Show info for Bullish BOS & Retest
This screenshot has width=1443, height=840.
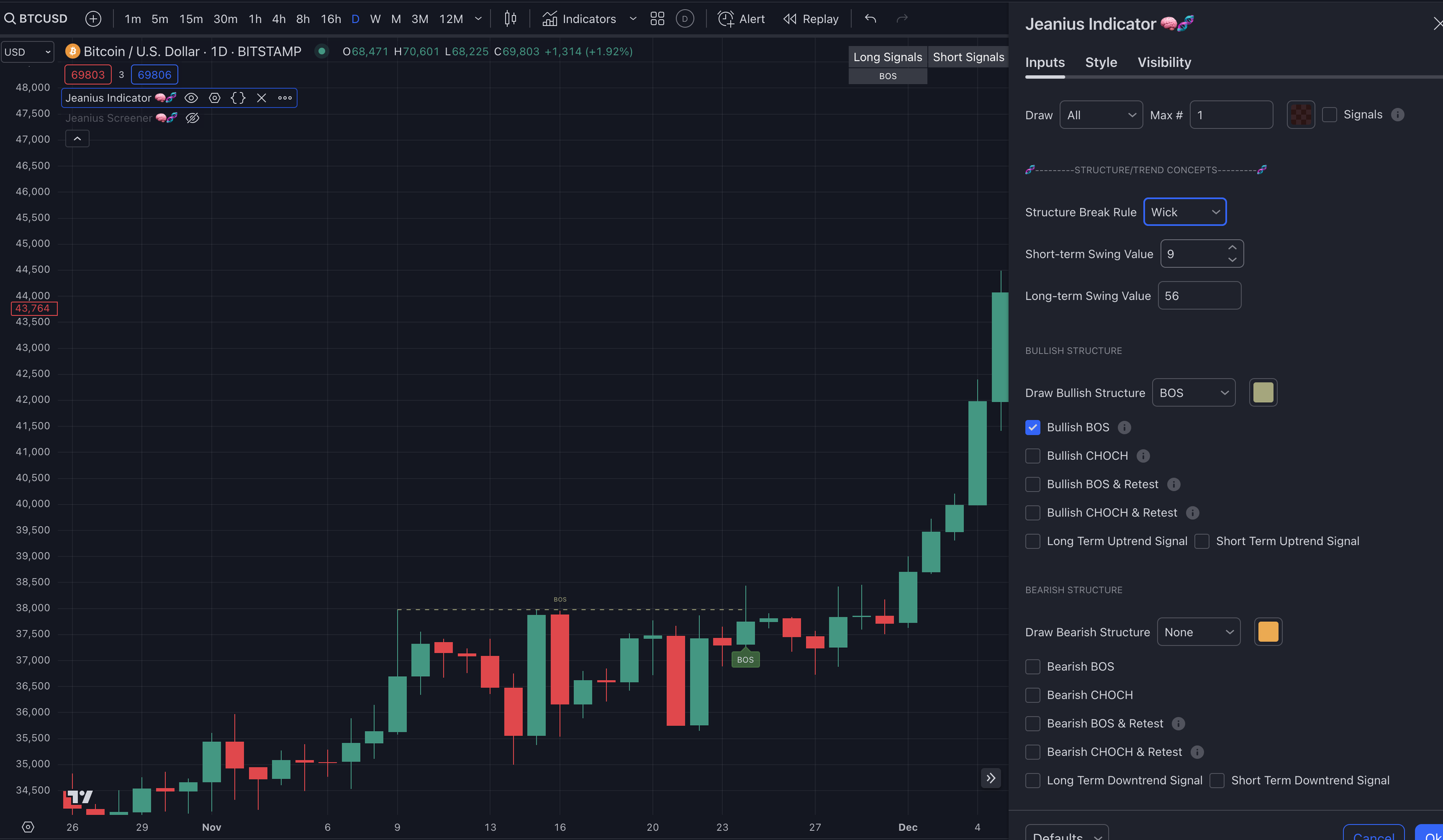click(x=1173, y=485)
